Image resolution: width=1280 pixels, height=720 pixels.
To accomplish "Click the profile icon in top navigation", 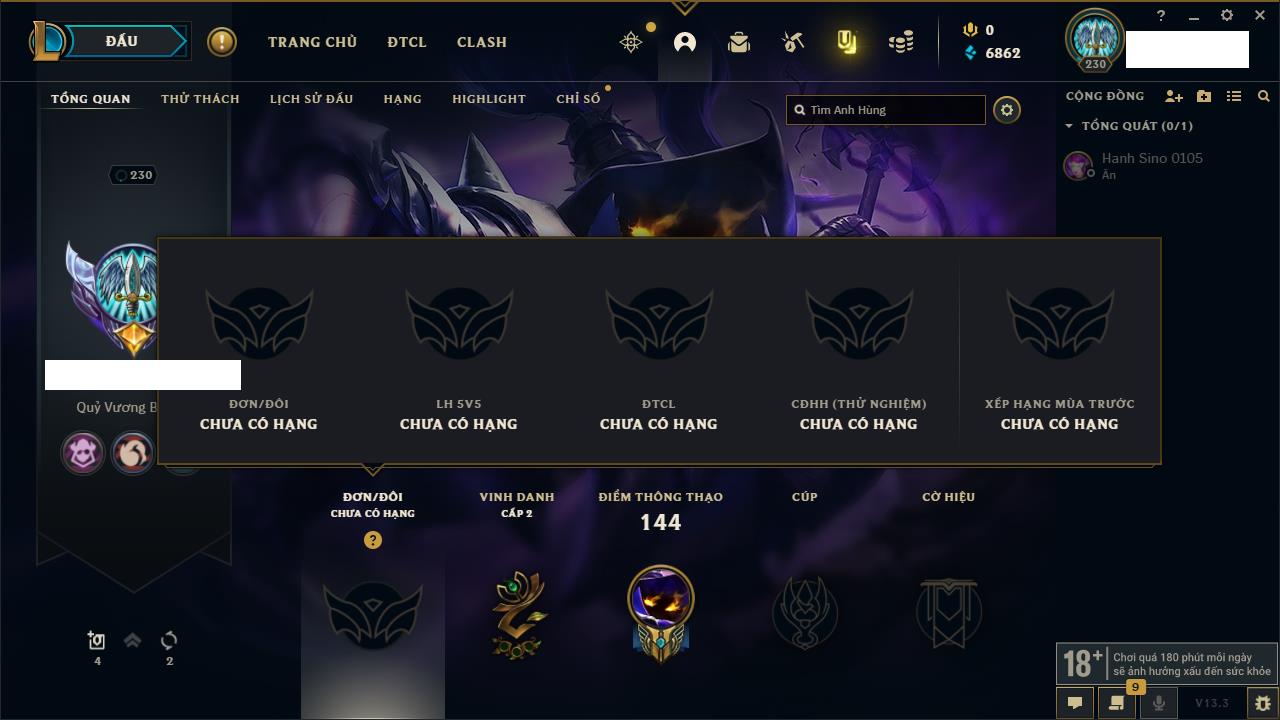I will 685,42.
